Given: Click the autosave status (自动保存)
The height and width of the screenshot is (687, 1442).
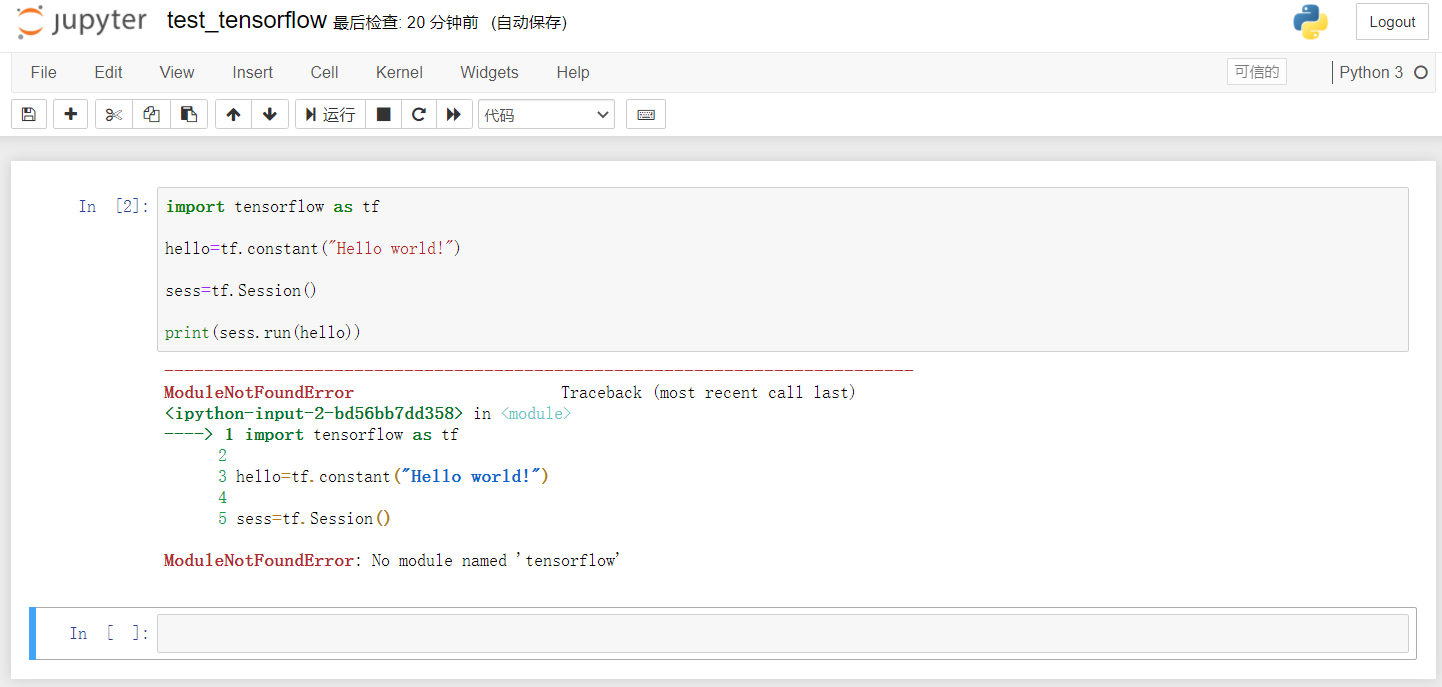Looking at the screenshot, I should (529, 23).
